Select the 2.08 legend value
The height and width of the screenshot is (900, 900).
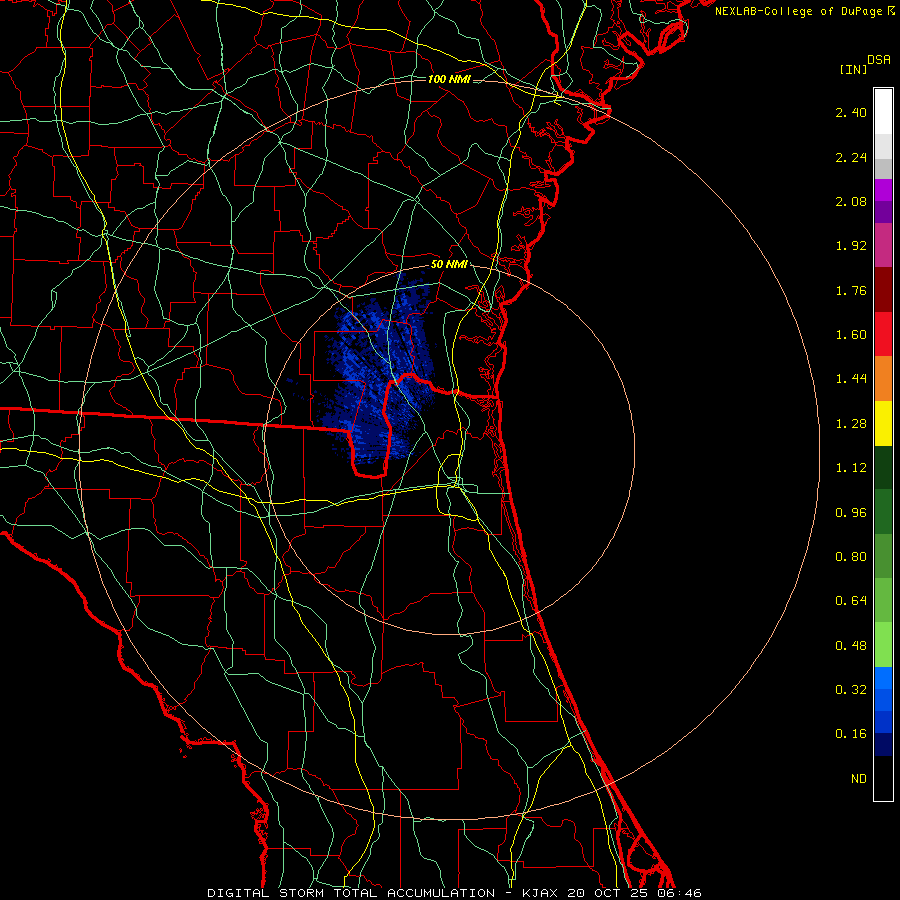[x=851, y=201]
